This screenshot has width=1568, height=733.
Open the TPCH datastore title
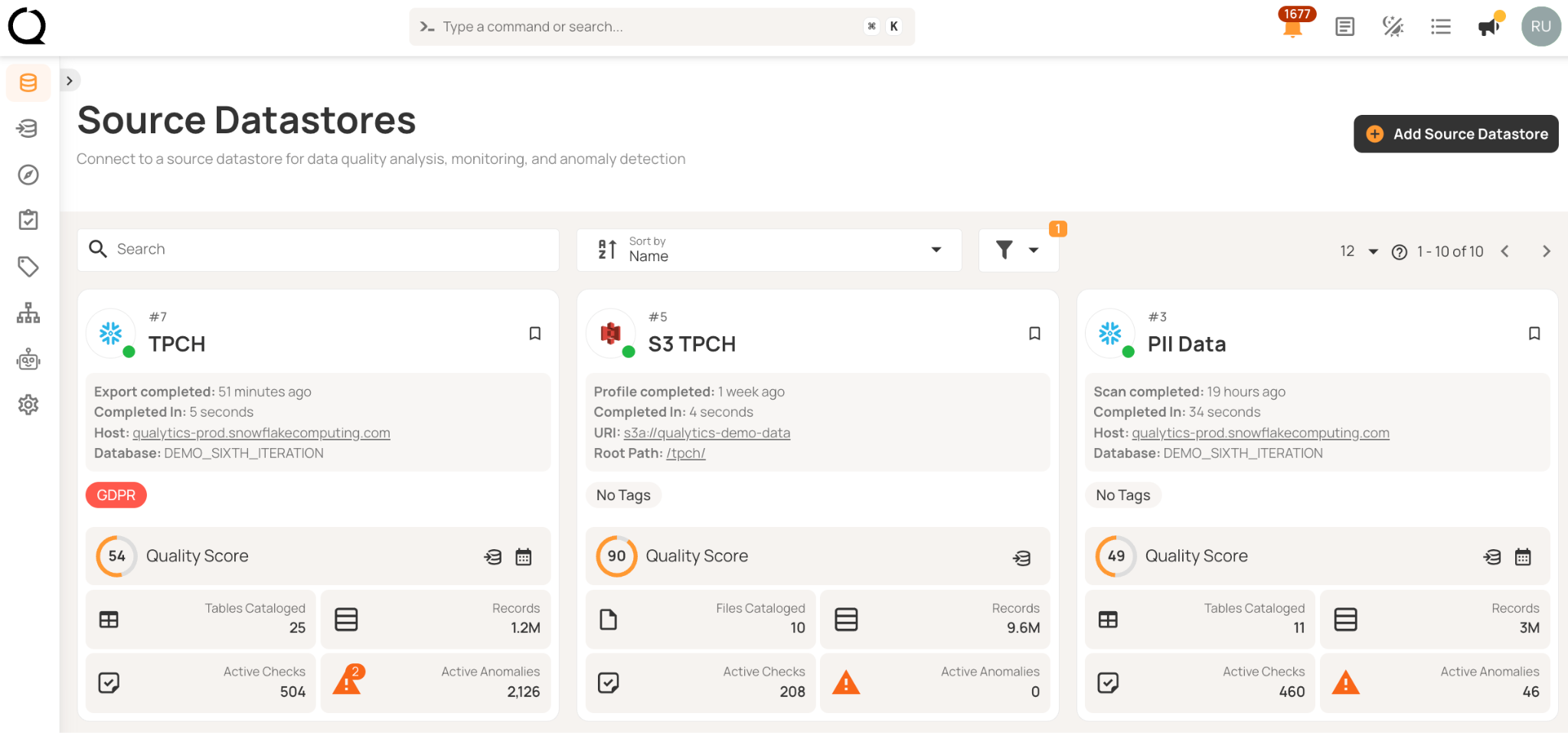177,344
